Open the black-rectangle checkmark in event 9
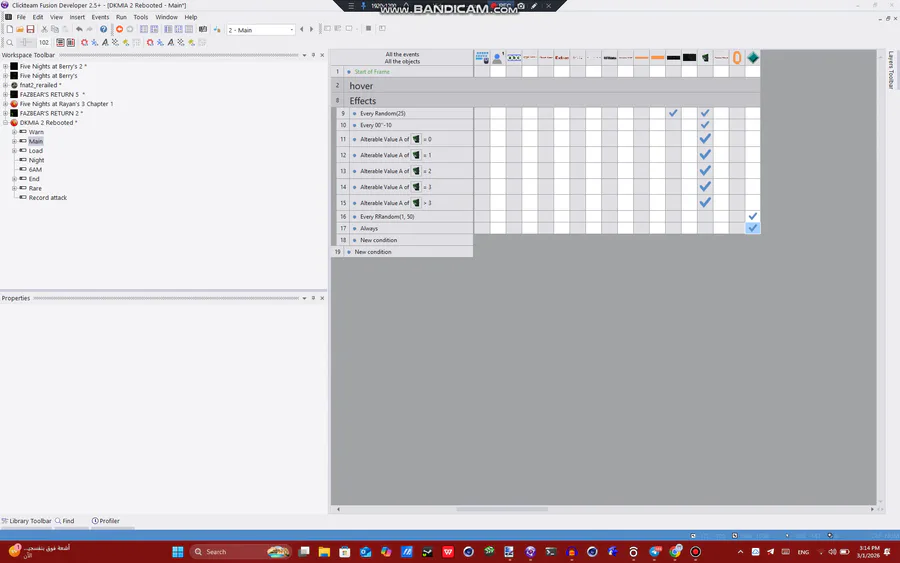The width and height of the screenshot is (900, 563). (673, 113)
